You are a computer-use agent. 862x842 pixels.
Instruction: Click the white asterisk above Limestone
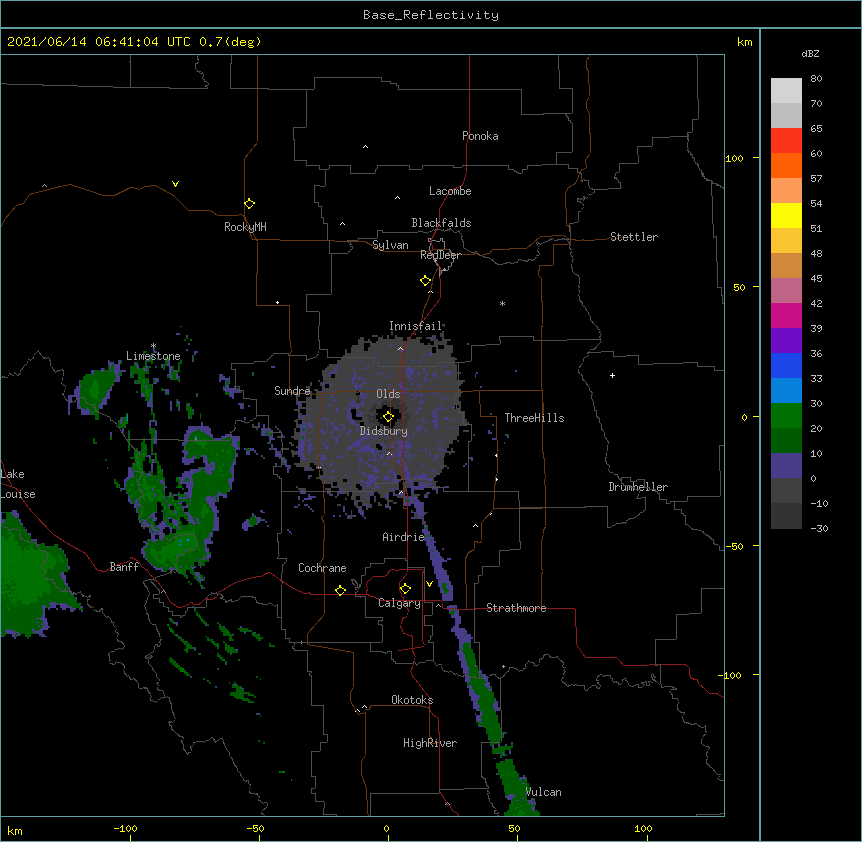tap(153, 346)
